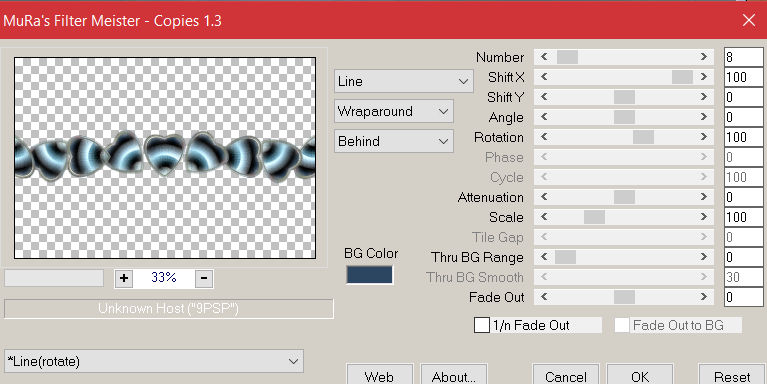Click the Thru BG Range left arrow
767x384 pixels.
click(x=544, y=257)
